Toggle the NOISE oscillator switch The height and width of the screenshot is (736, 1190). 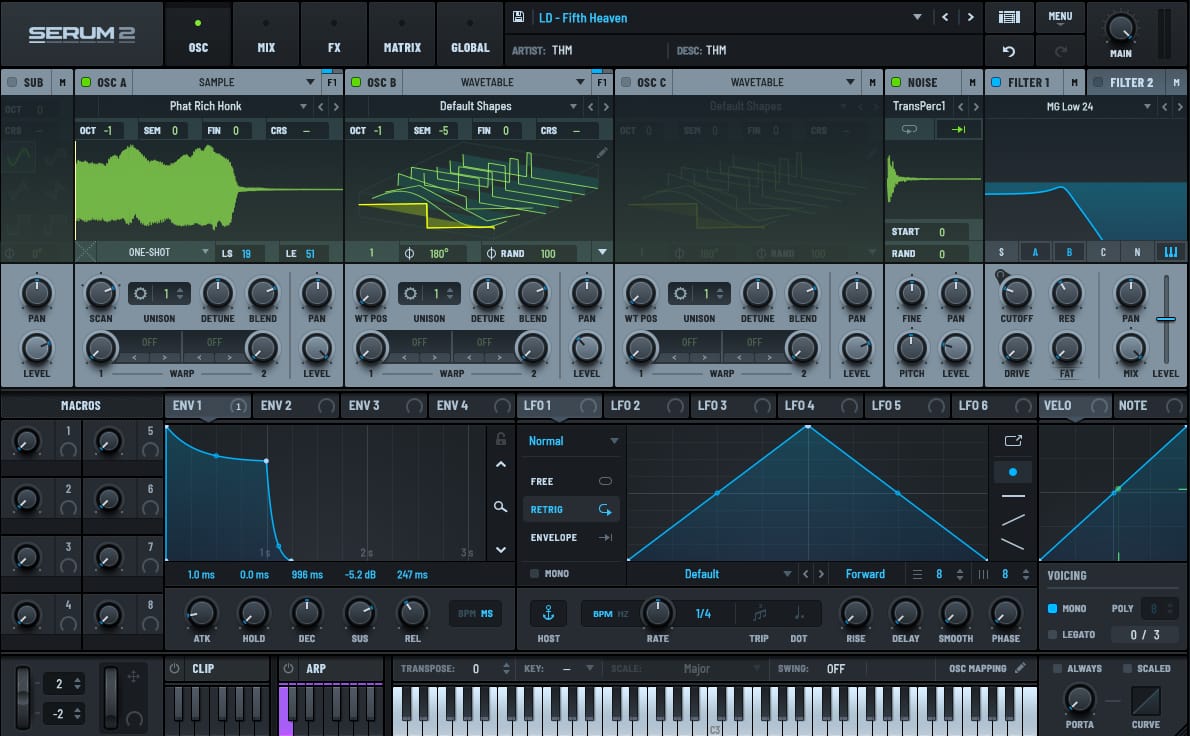click(x=896, y=82)
